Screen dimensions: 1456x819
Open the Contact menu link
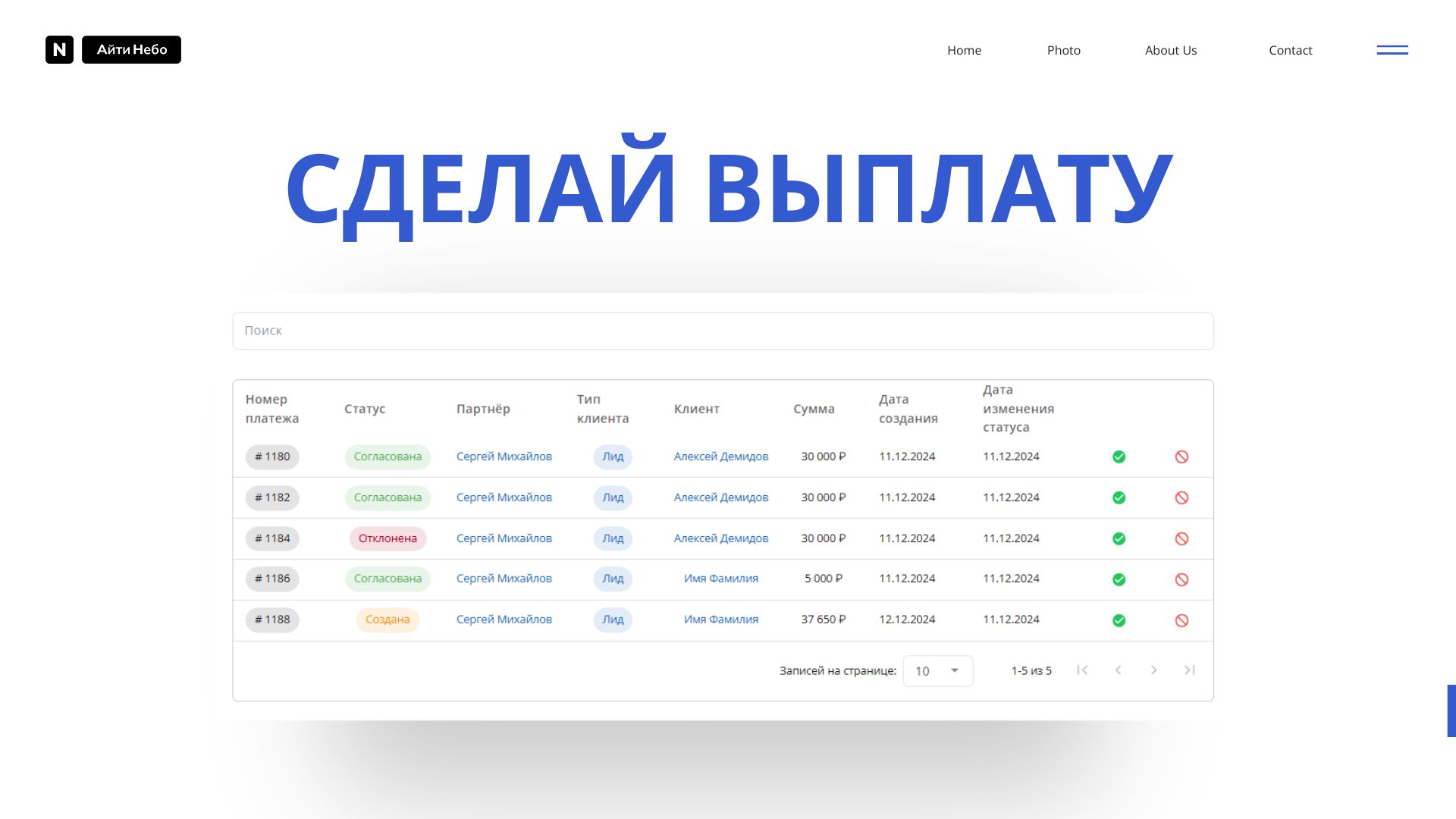click(1290, 50)
